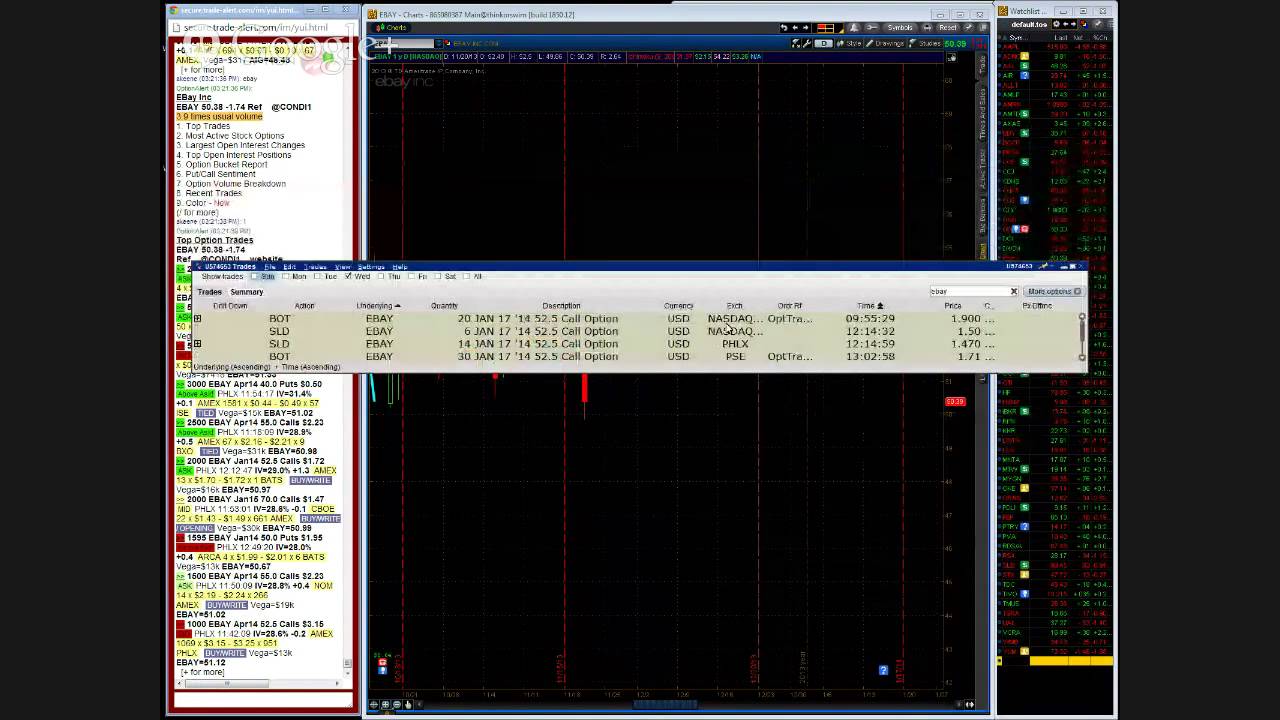Click Put/Call Sentiment link
The image size is (1280, 720).
(x=220, y=174)
